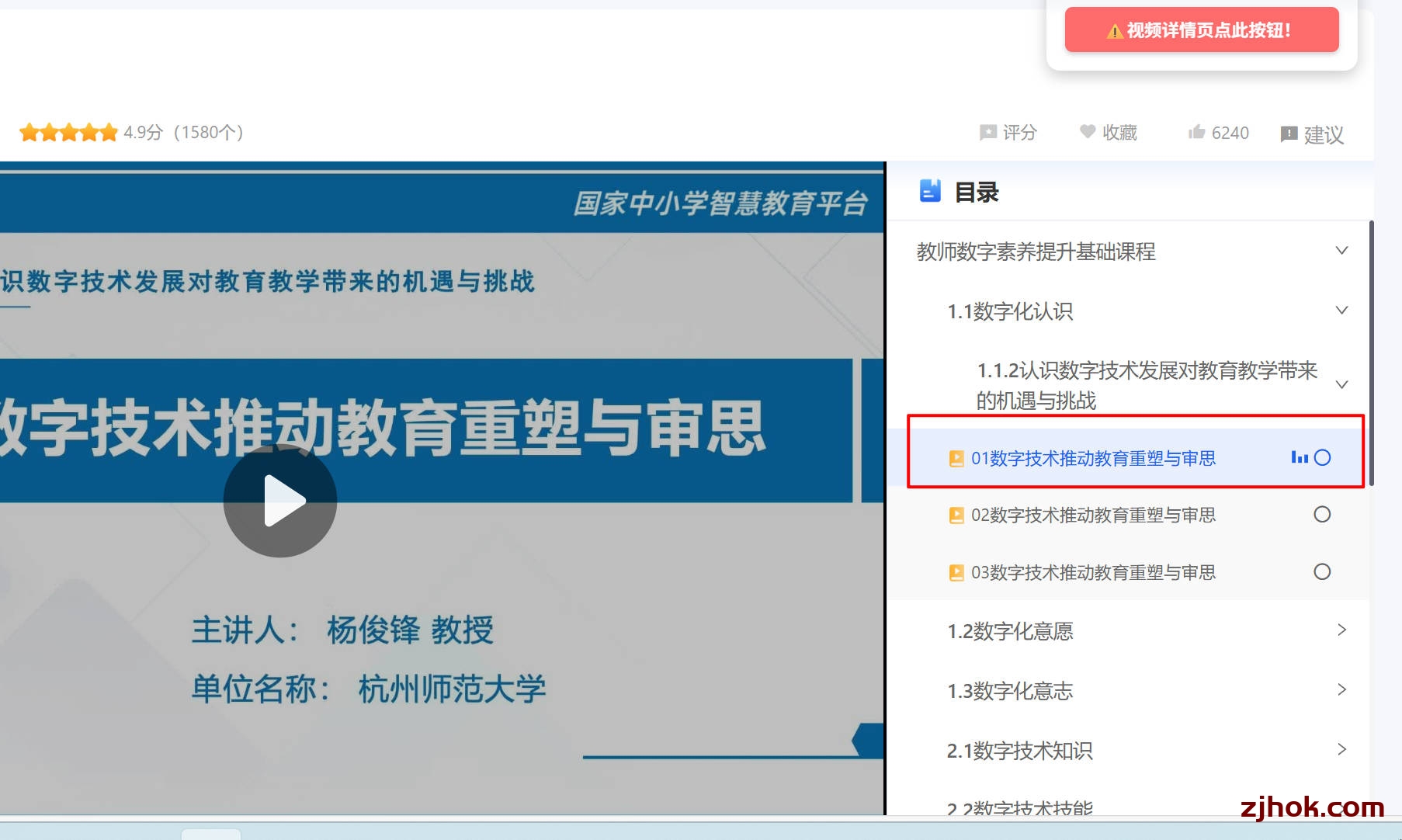1402x840 pixels.
Task: Select the 1.3数字化意志 catalog item
Action: point(1010,691)
